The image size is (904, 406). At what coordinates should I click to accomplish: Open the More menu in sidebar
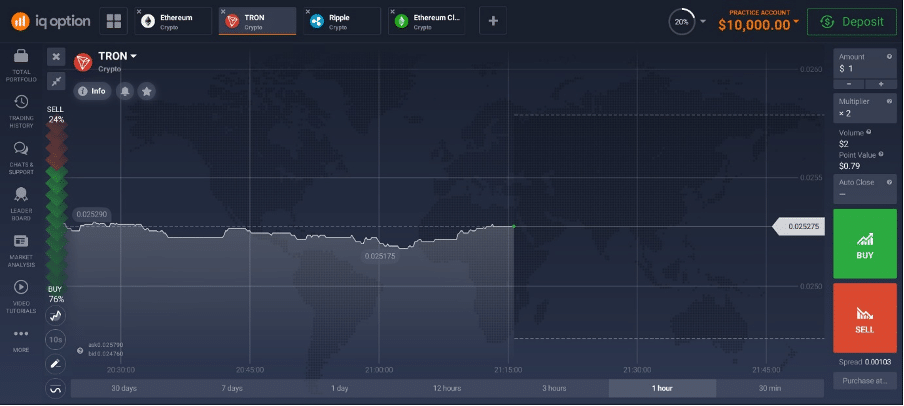click(21, 340)
